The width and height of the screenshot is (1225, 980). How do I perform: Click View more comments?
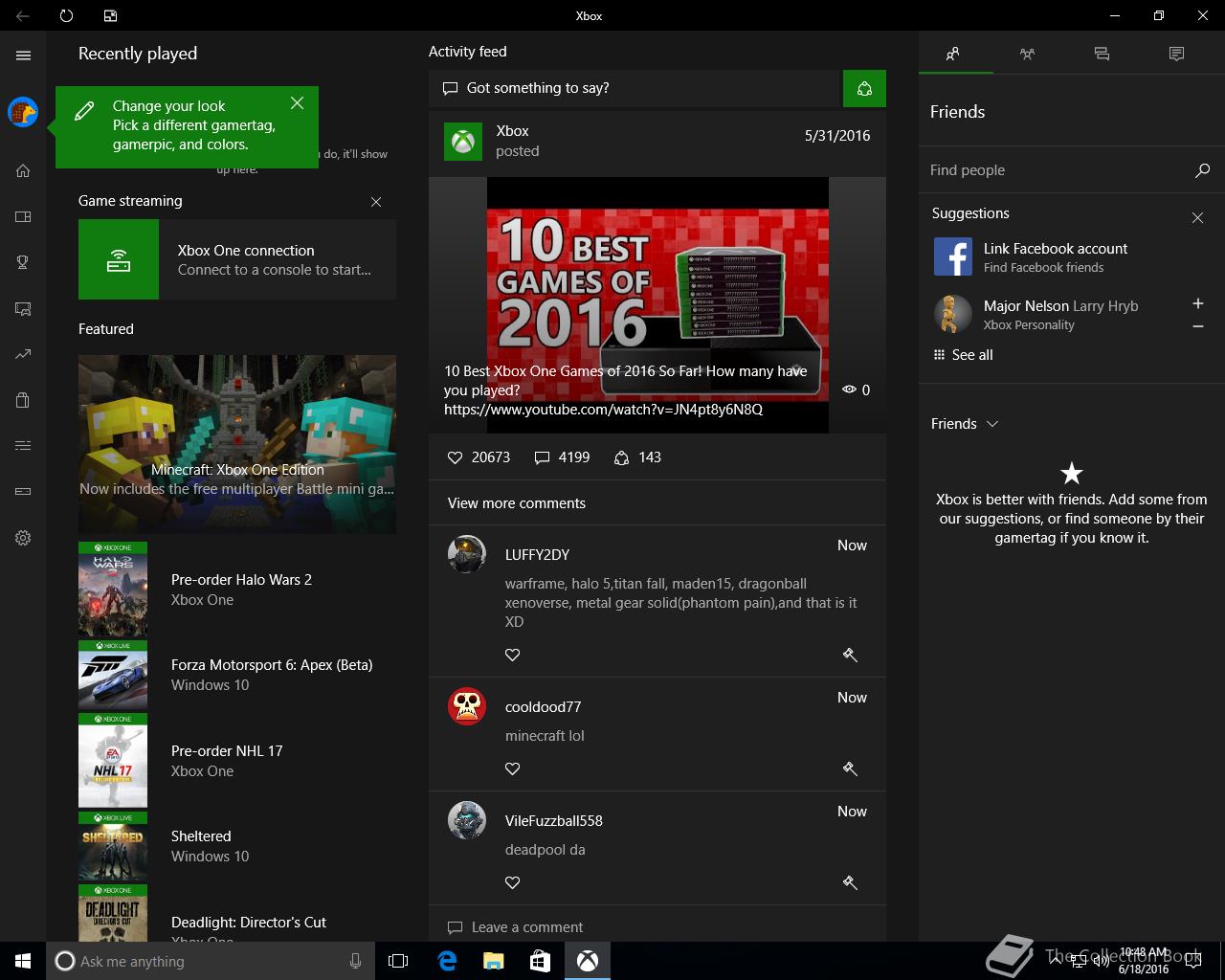point(517,503)
